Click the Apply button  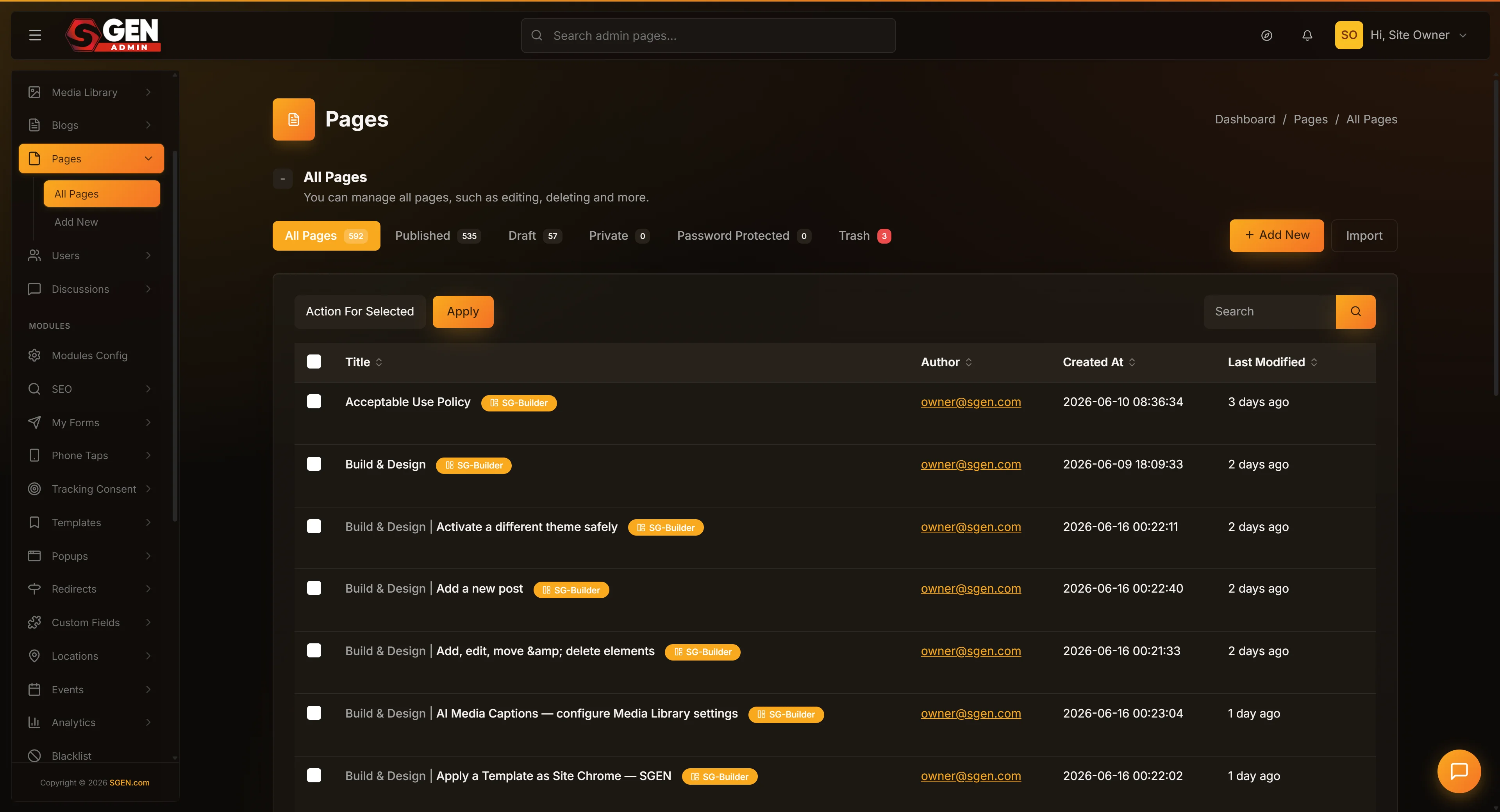click(463, 312)
